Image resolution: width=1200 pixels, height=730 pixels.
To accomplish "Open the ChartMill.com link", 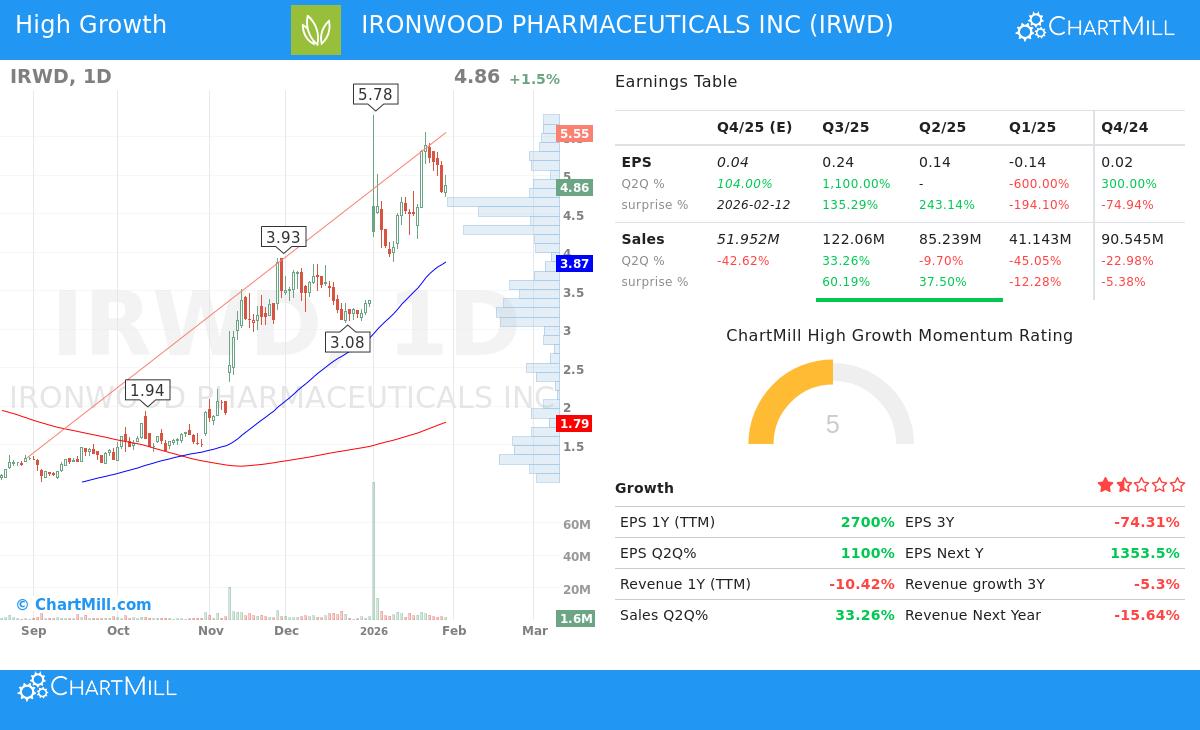I will (92, 604).
